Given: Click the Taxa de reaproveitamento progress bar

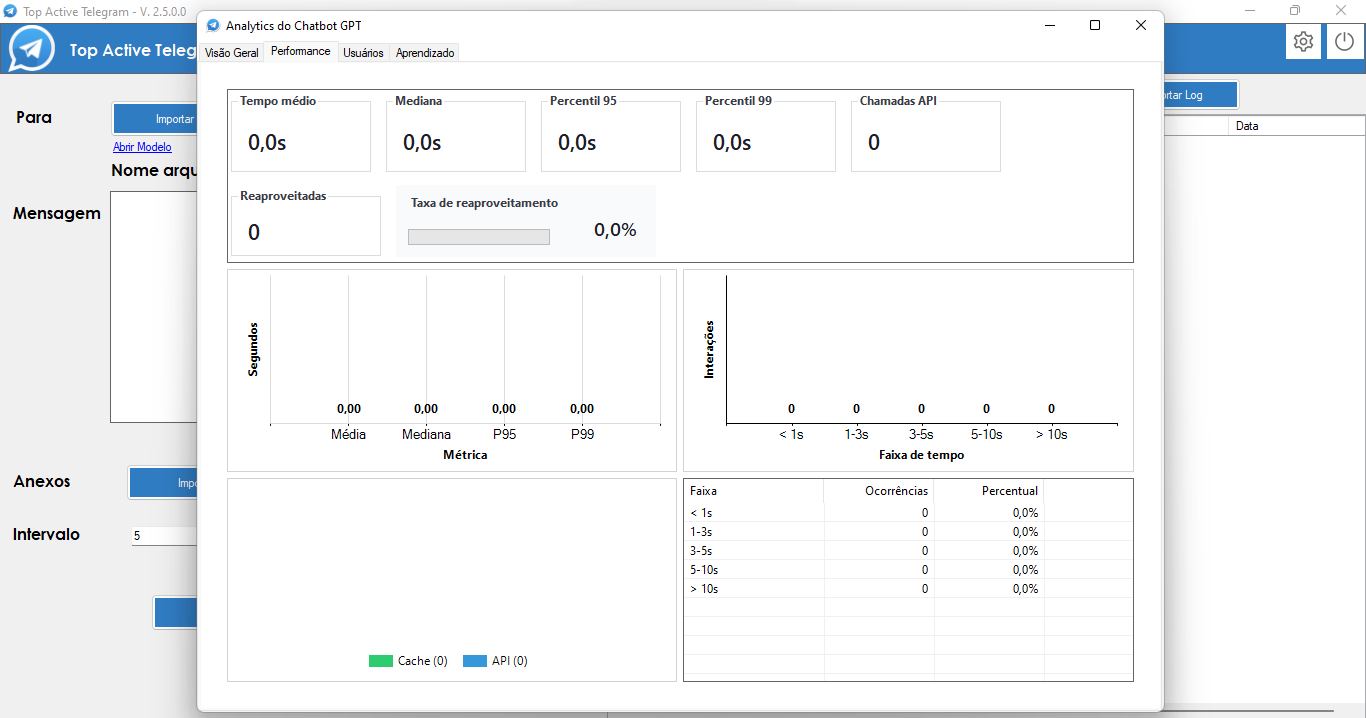Looking at the screenshot, I should (x=479, y=237).
